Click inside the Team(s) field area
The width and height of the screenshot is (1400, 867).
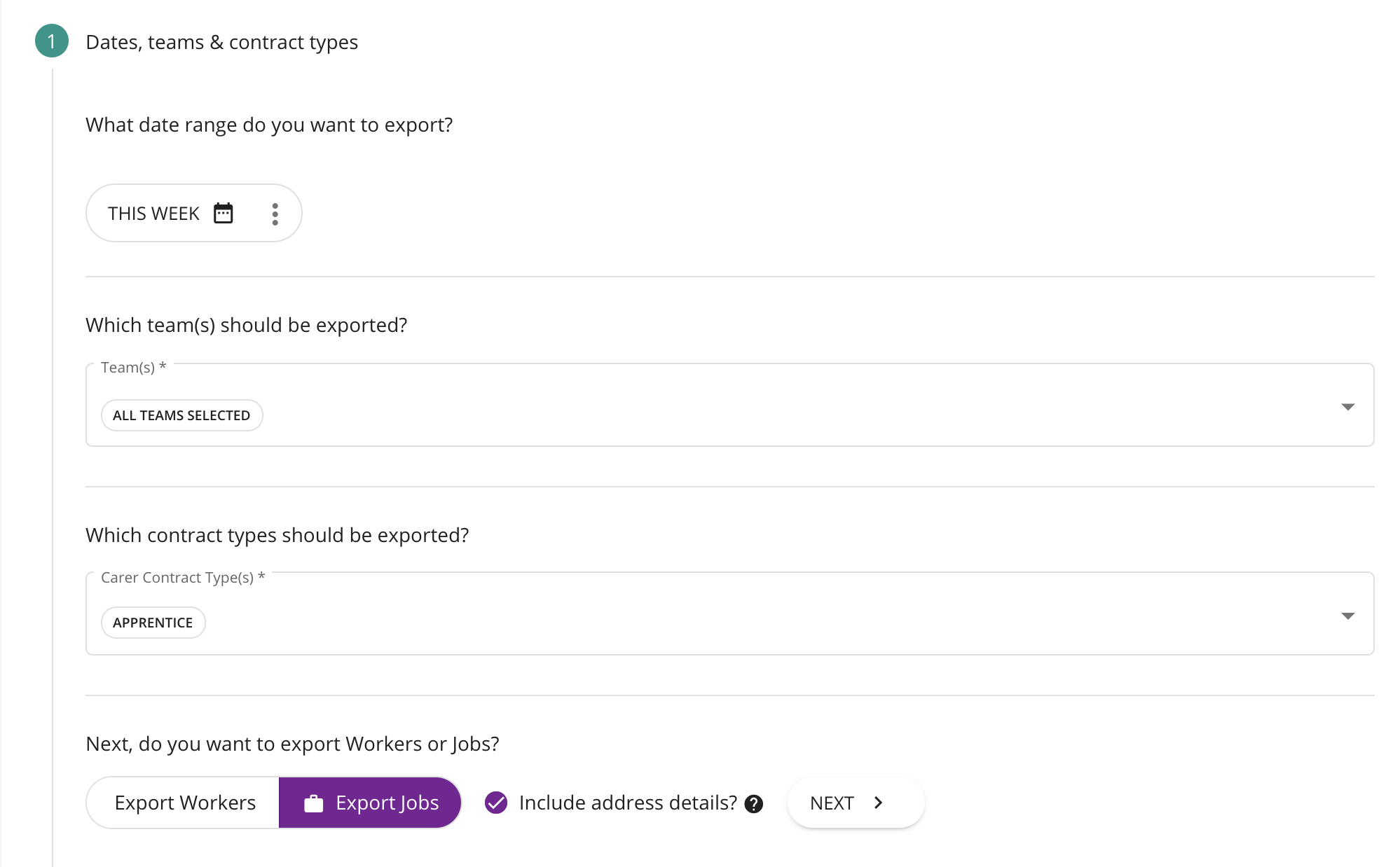(729, 405)
